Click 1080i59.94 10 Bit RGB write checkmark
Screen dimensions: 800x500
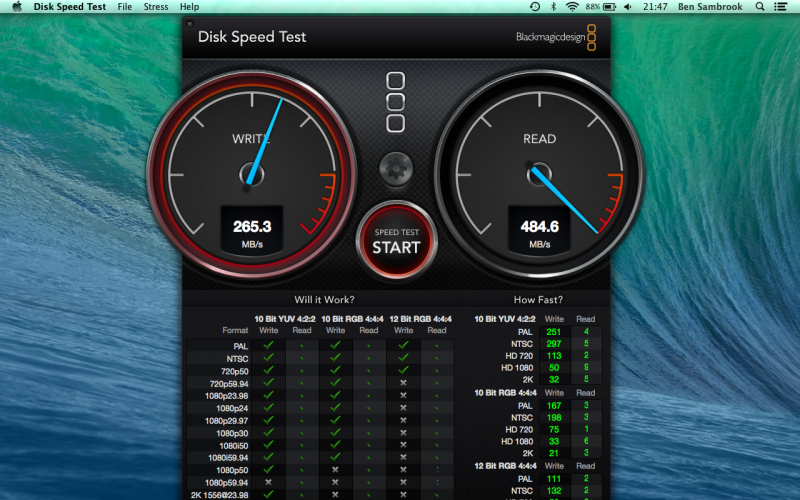pyautogui.click(x=335, y=457)
